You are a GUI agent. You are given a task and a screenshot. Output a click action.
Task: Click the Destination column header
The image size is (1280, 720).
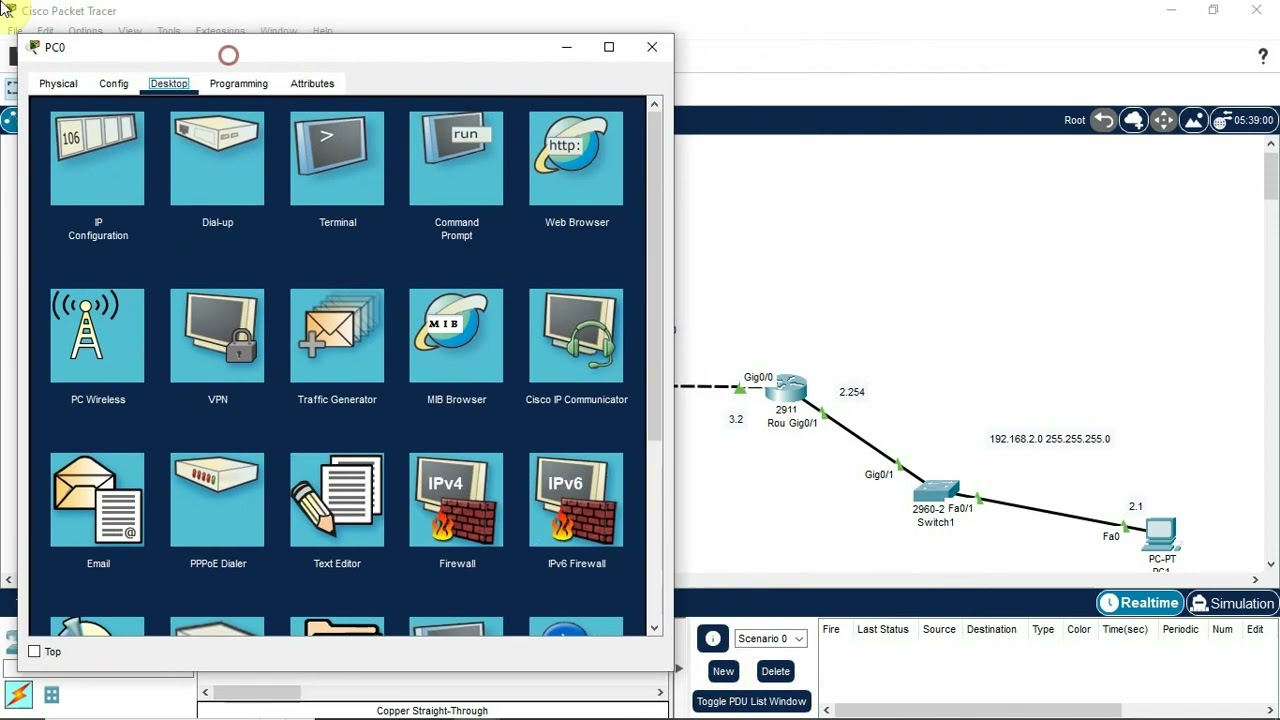tap(991, 629)
